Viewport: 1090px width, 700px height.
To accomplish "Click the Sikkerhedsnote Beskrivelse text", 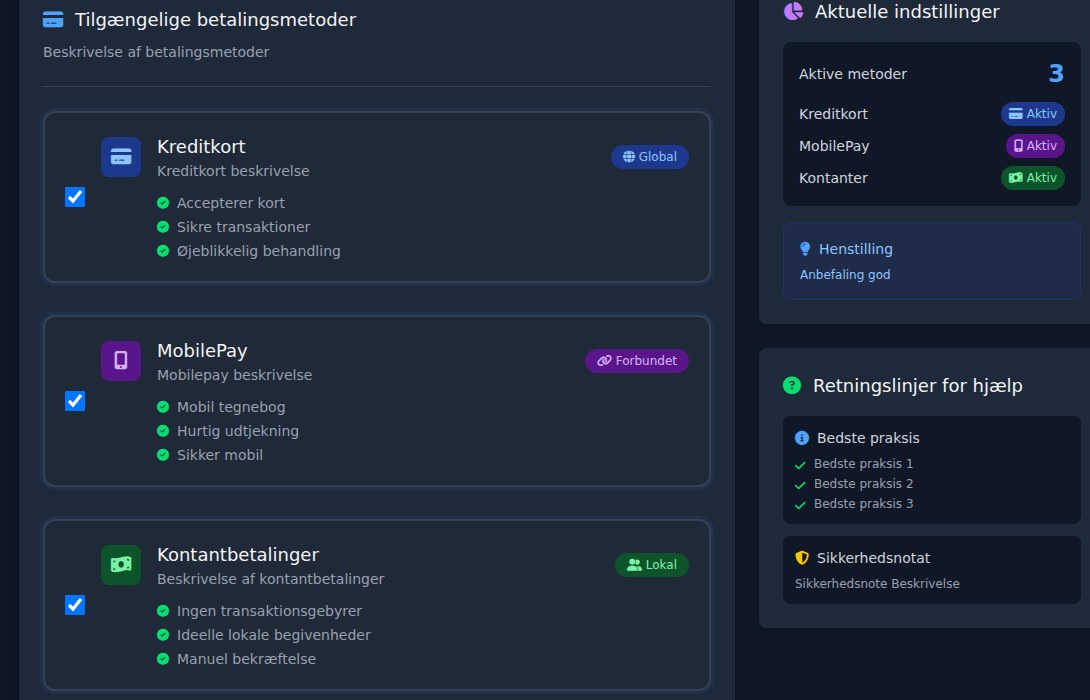I will point(877,584).
